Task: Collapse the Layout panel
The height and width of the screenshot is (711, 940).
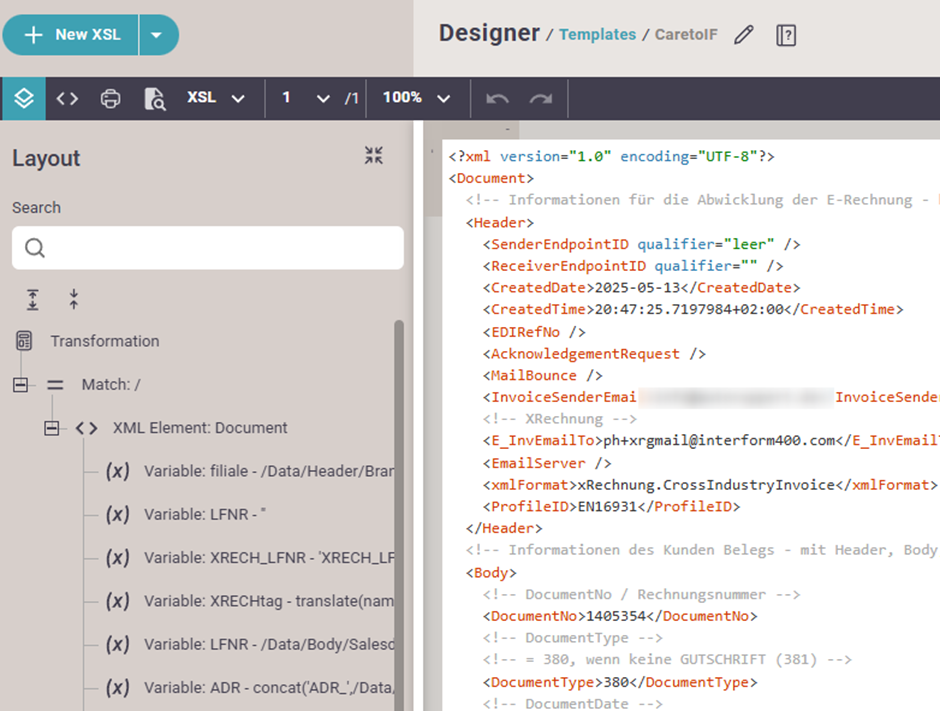Action: pyautogui.click(x=374, y=155)
